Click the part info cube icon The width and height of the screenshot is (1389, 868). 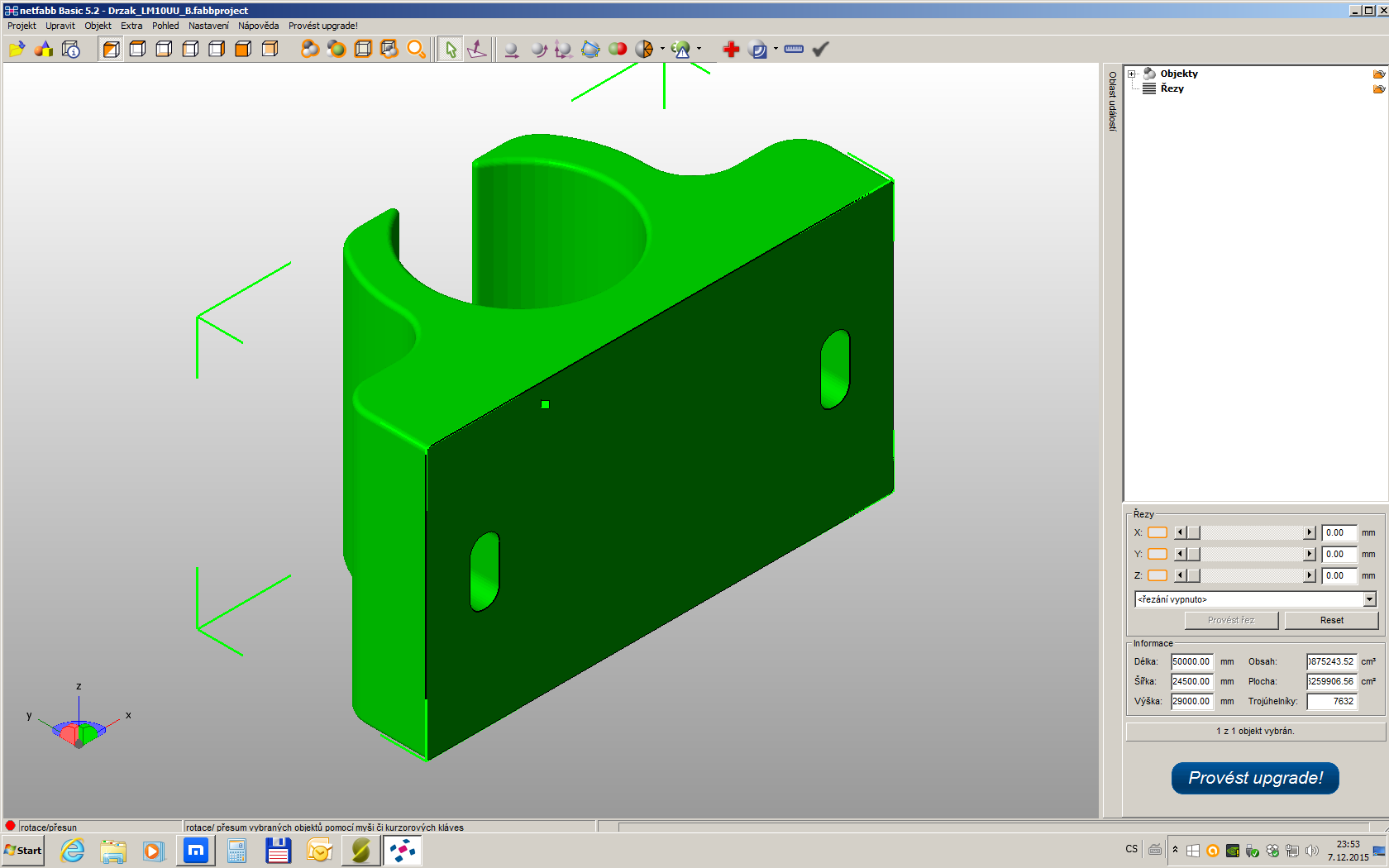71,50
